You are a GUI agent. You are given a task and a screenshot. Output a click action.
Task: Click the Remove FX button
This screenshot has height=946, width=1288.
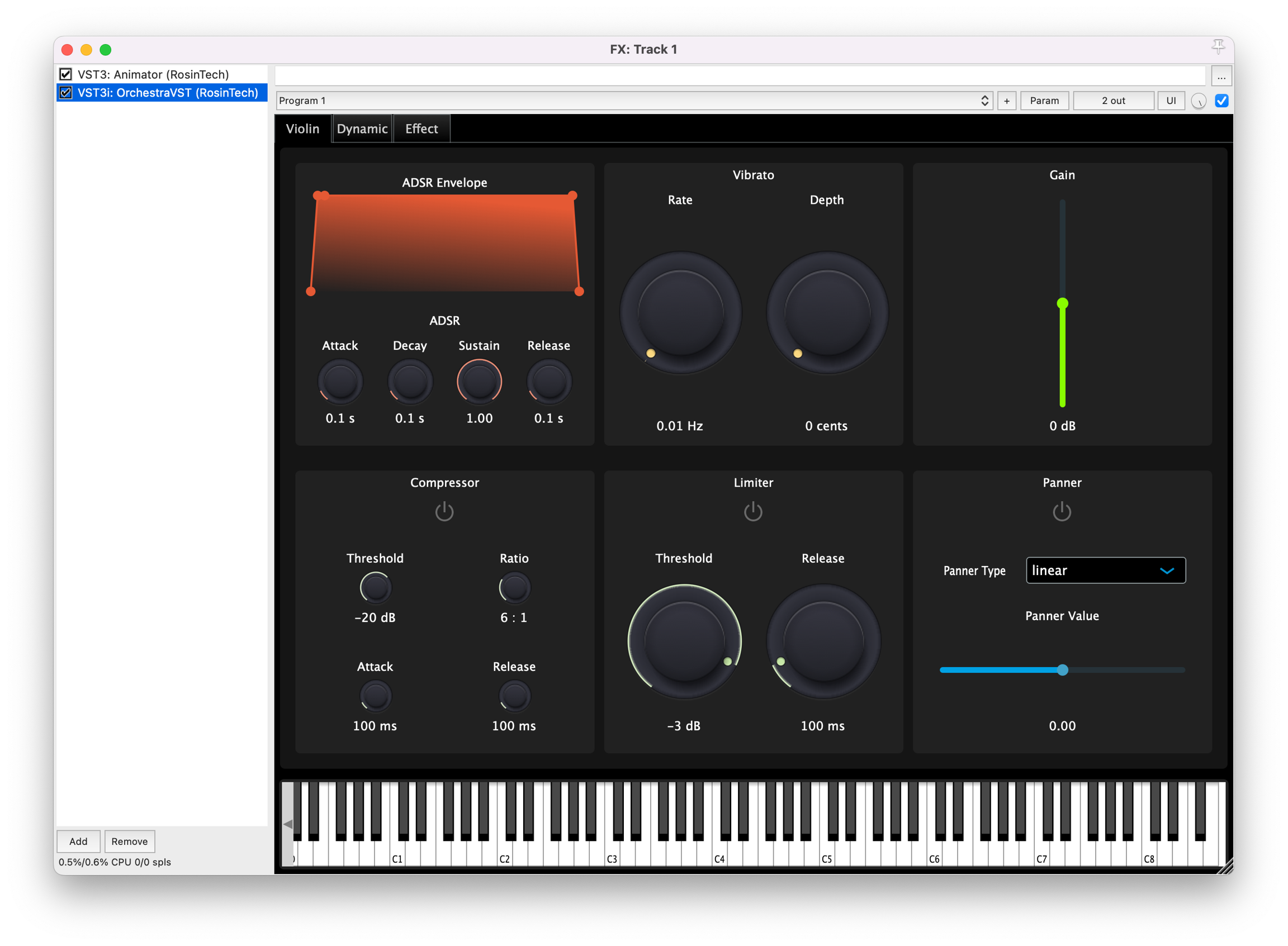[x=130, y=841]
